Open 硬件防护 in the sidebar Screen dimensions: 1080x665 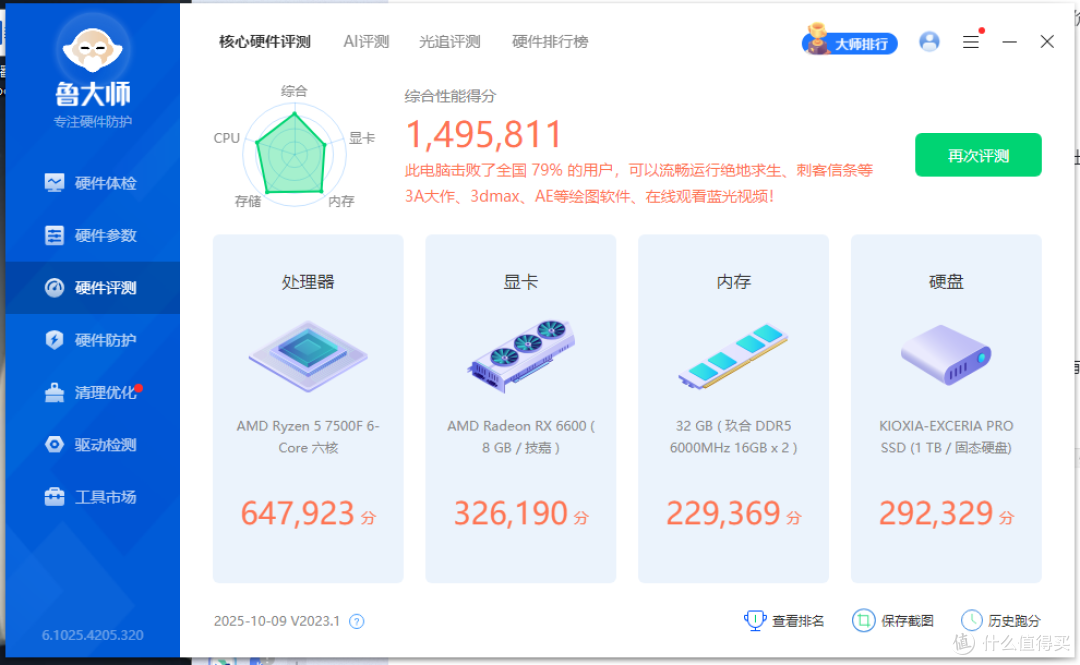[x=92, y=340]
